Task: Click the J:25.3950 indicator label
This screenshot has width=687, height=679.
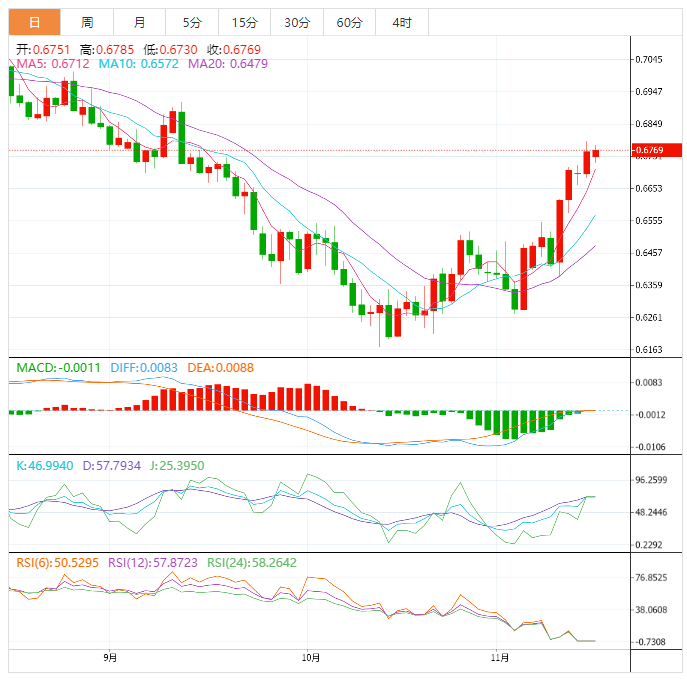Action: [x=177, y=465]
